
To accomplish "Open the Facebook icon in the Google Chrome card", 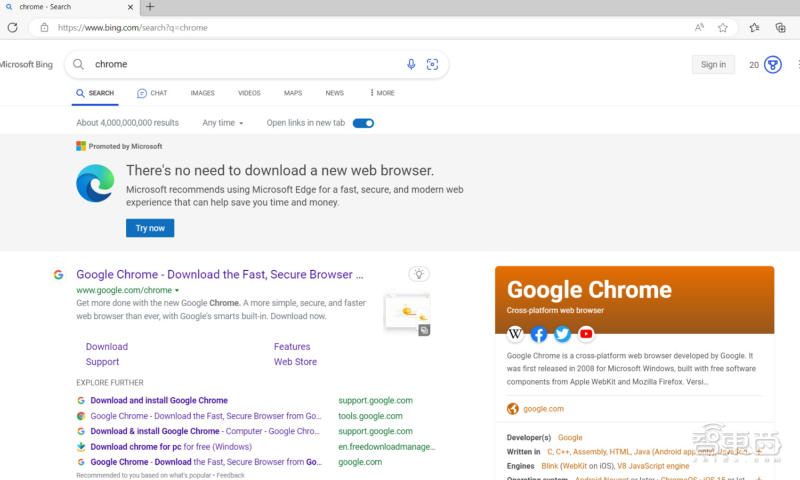I will tap(539, 334).
